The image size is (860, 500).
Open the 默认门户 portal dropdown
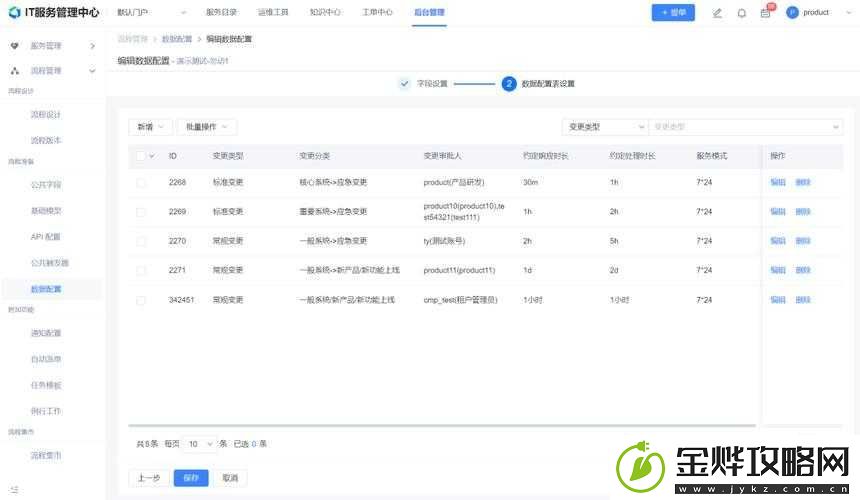[x=152, y=12]
